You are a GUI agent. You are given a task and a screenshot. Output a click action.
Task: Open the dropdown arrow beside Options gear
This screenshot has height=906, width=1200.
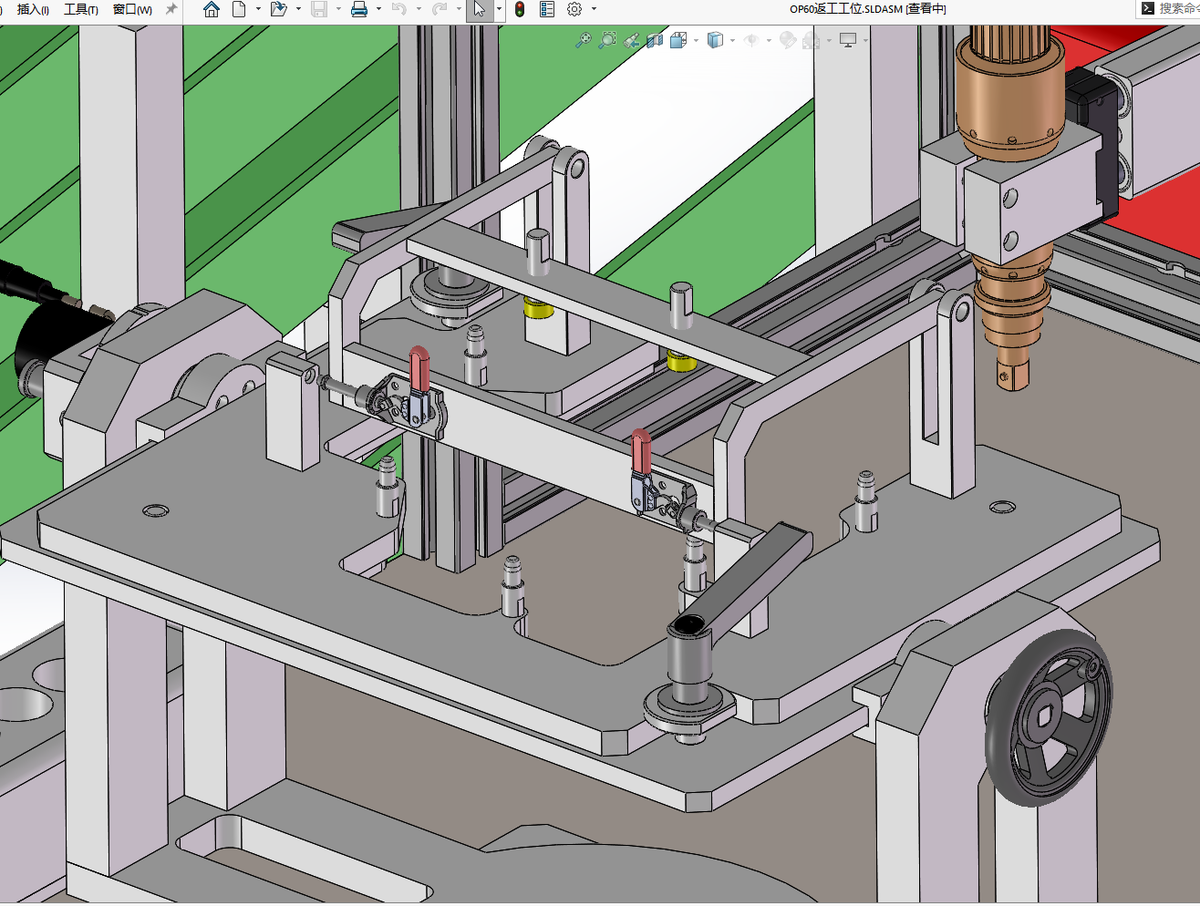(x=594, y=9)
